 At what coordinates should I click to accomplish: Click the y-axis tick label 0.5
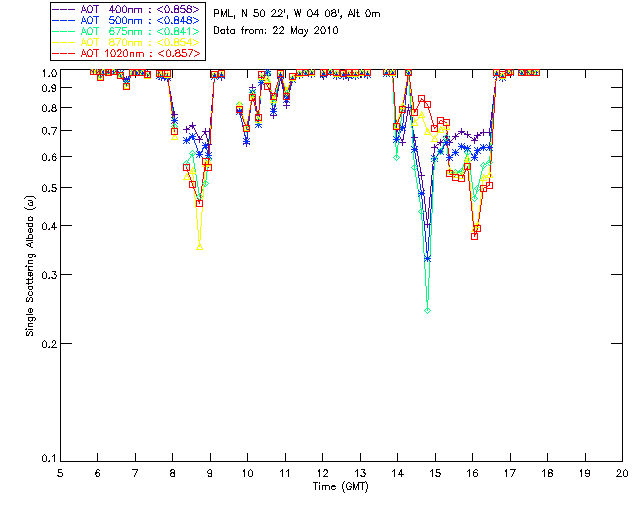(49, 188)
